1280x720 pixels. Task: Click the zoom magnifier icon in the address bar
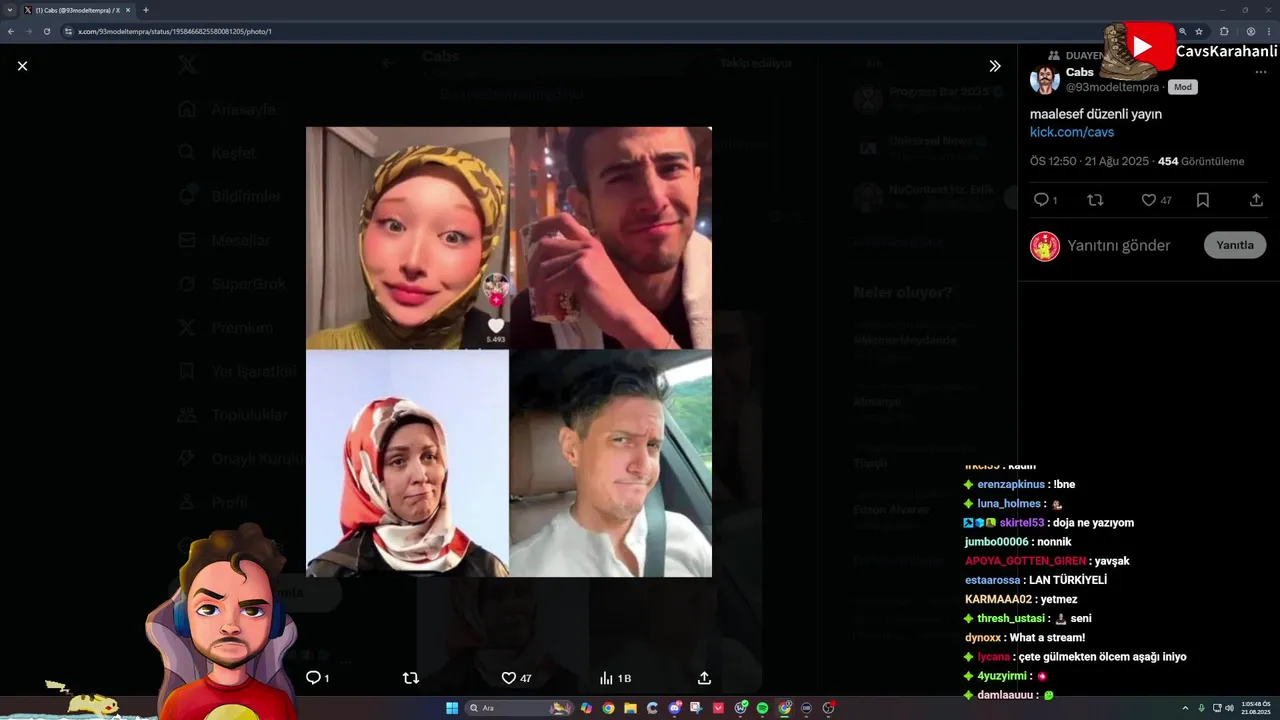pyautogui.click(x=1182, y=31)
